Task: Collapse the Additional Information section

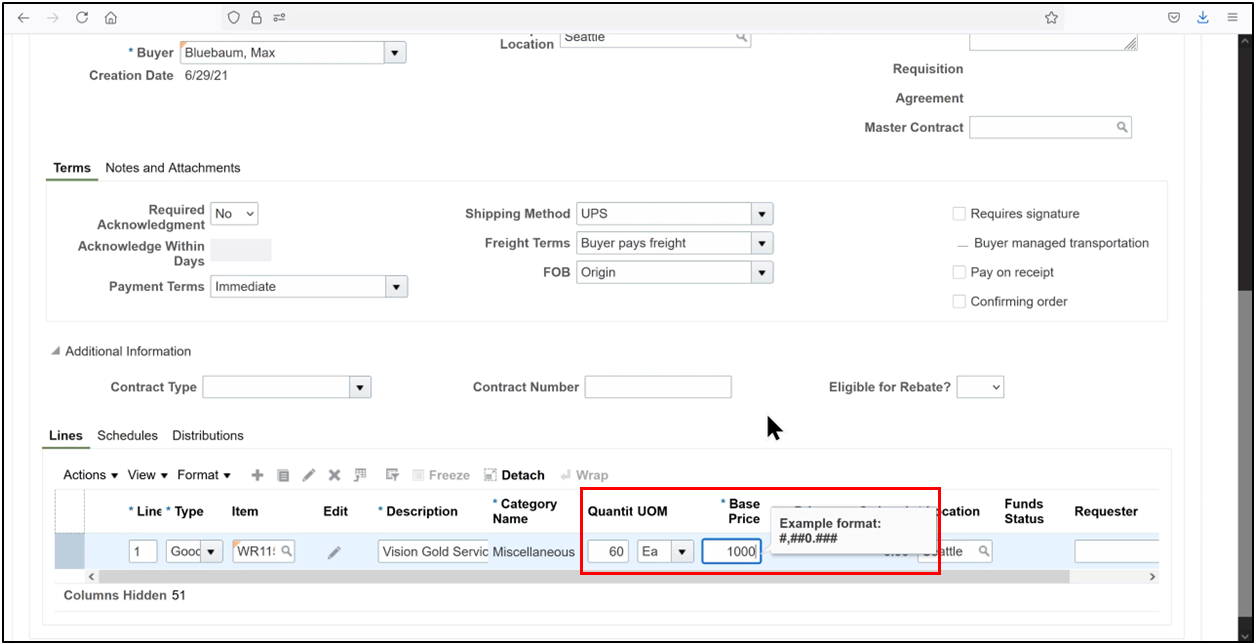Action: (x=56, y=351)
